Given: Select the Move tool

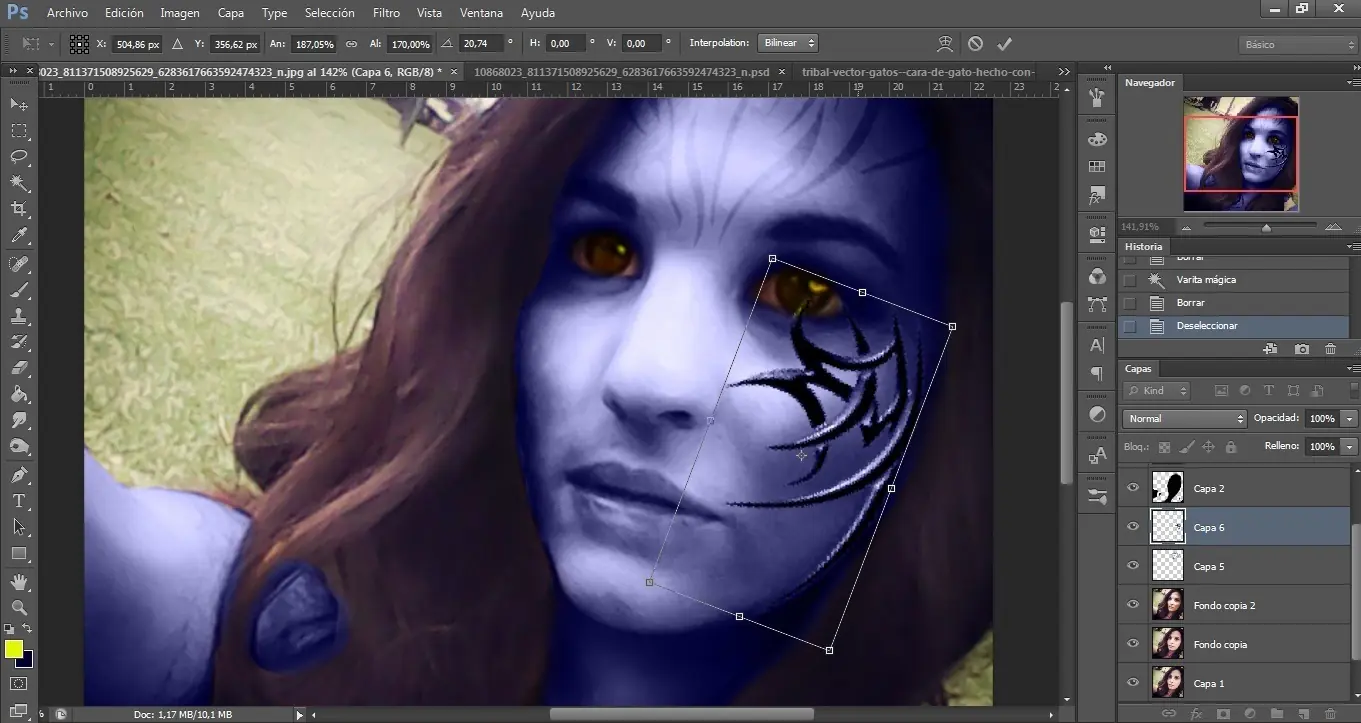Looking at the screenshot, I should point(19,104).
